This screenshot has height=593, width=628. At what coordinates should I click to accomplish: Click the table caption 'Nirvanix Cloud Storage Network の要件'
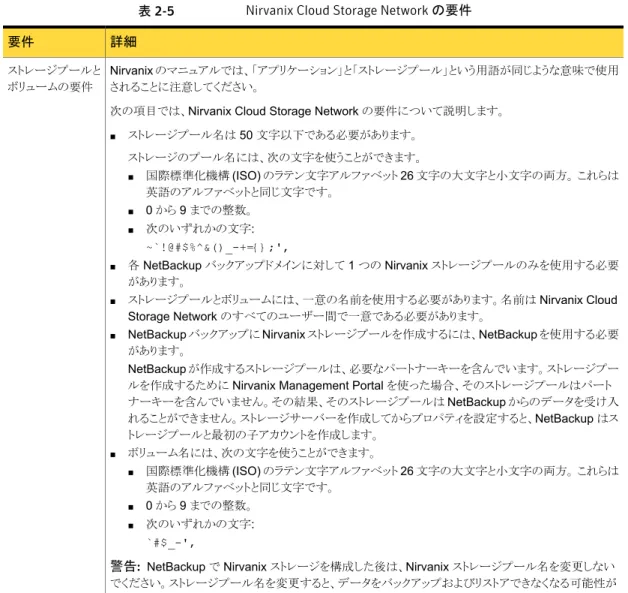(x=358, y=10)
